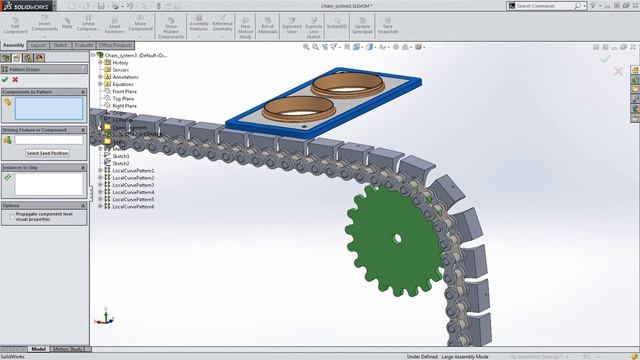The height and width of the screenshot is (360, 640).
Task: Select LocalCurvePattern3 in tree
Action: (x=133, y=185)
